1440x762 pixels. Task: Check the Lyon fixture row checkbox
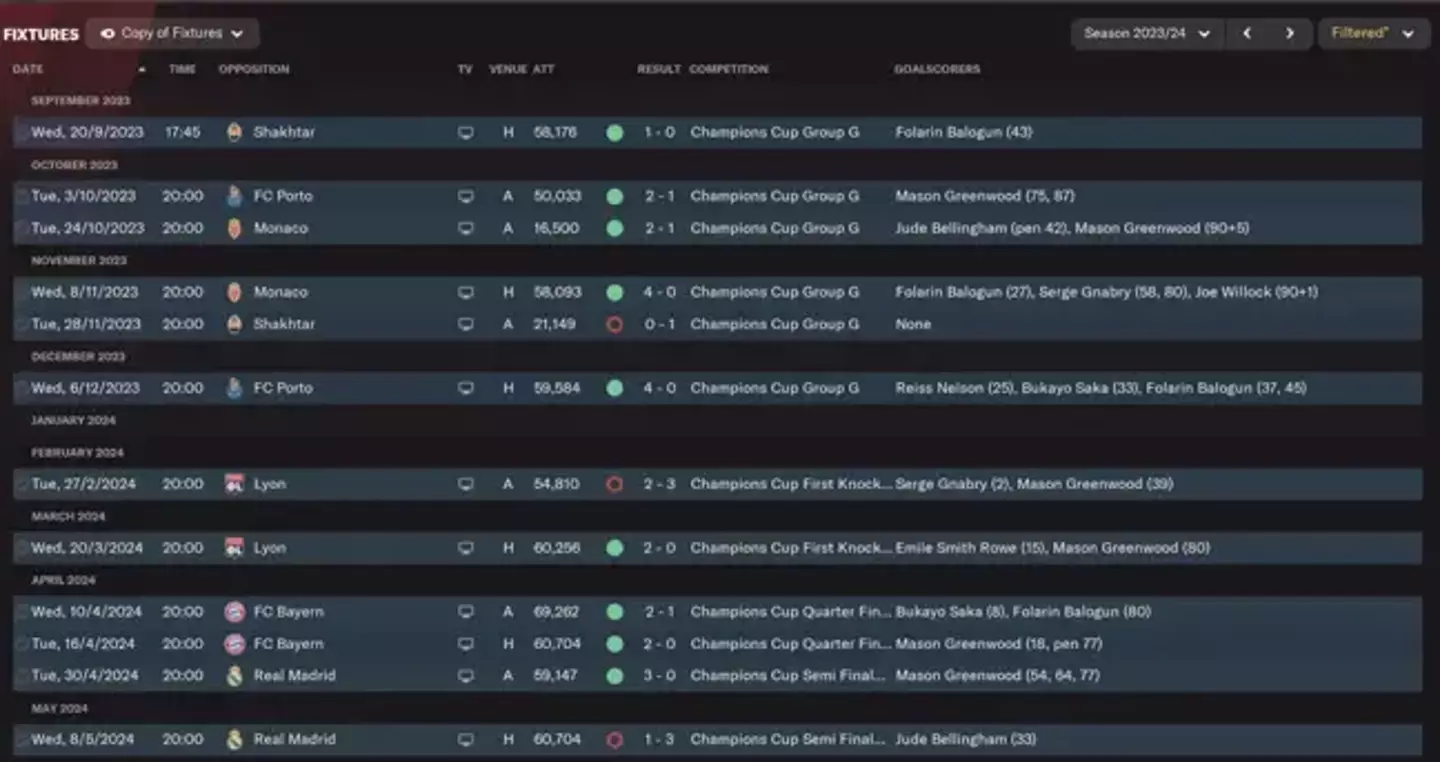[x=22, y=483]
